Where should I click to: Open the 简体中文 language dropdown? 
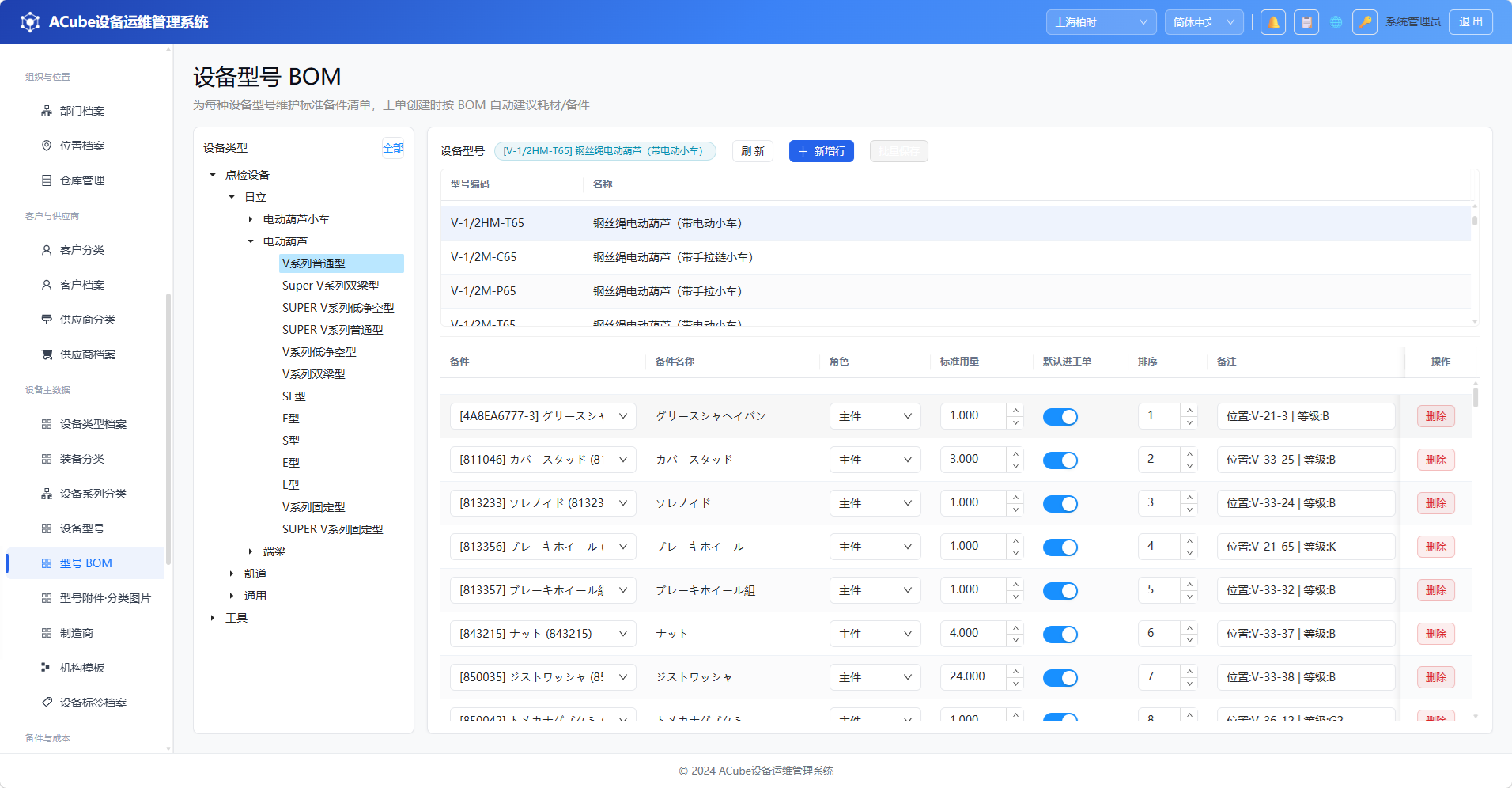(1204, 22)
